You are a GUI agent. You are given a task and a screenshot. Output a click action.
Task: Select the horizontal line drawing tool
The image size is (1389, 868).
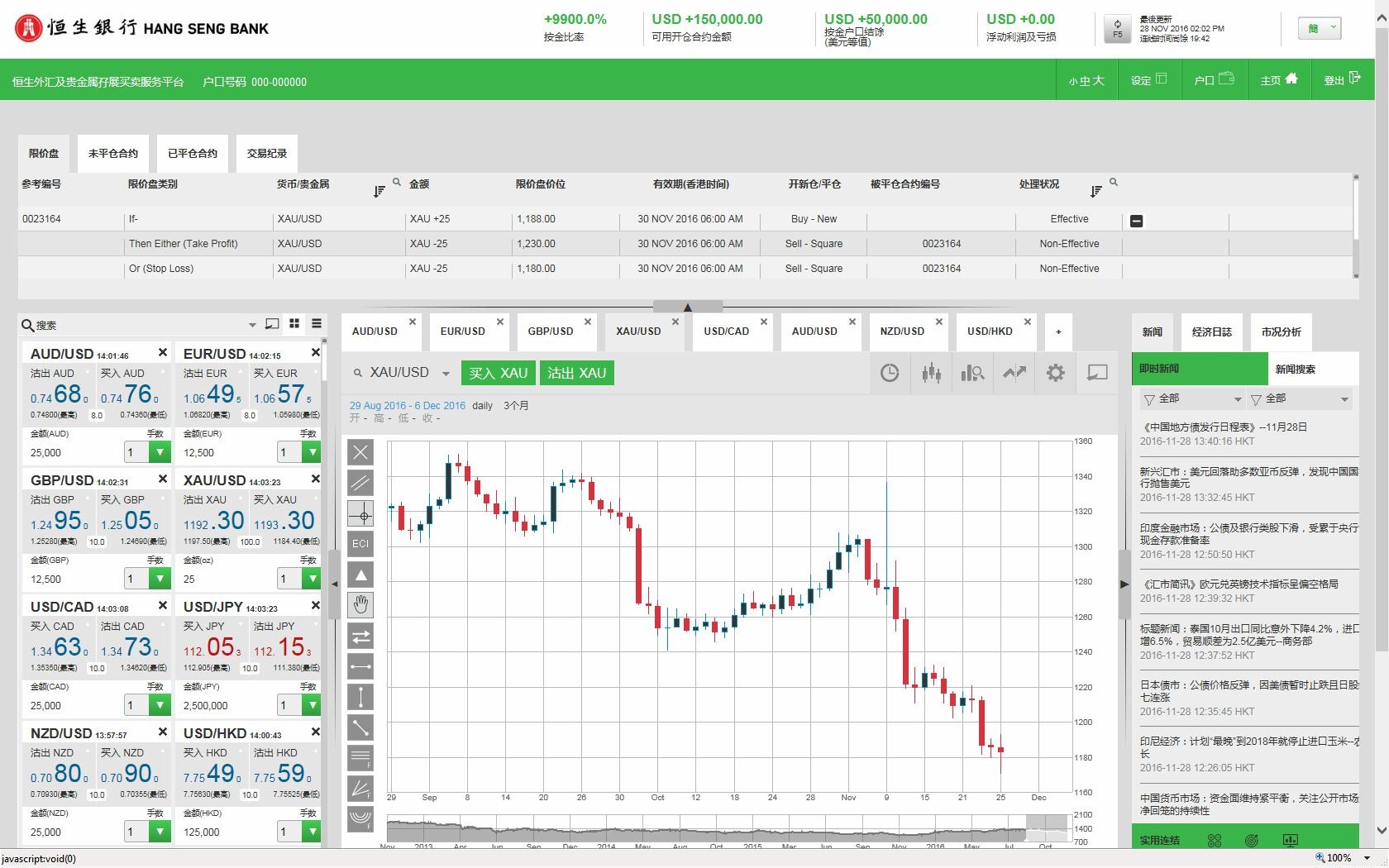coord(360,666)
